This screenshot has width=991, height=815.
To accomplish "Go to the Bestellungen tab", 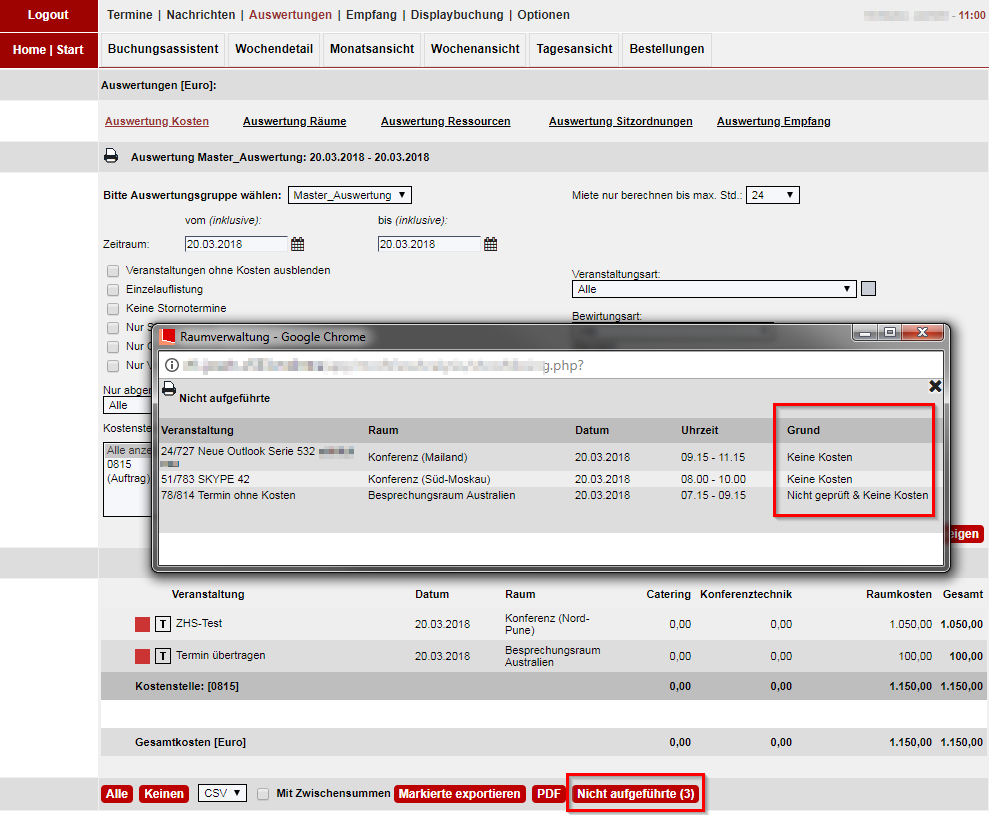I will (x=667, y=49).
